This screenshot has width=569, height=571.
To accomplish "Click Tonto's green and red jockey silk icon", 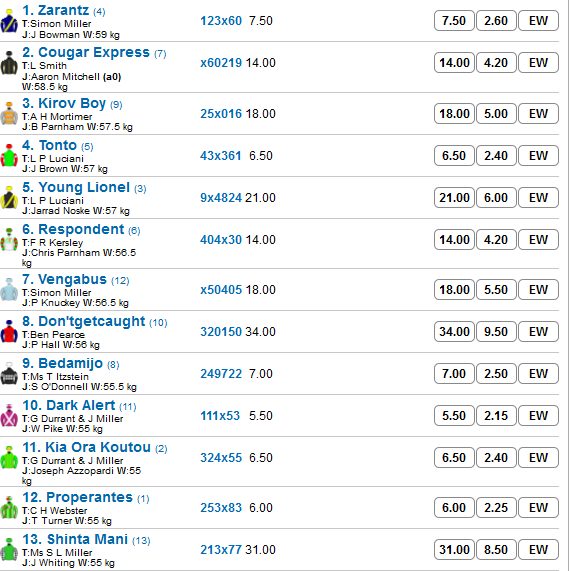I will point(9,156).
